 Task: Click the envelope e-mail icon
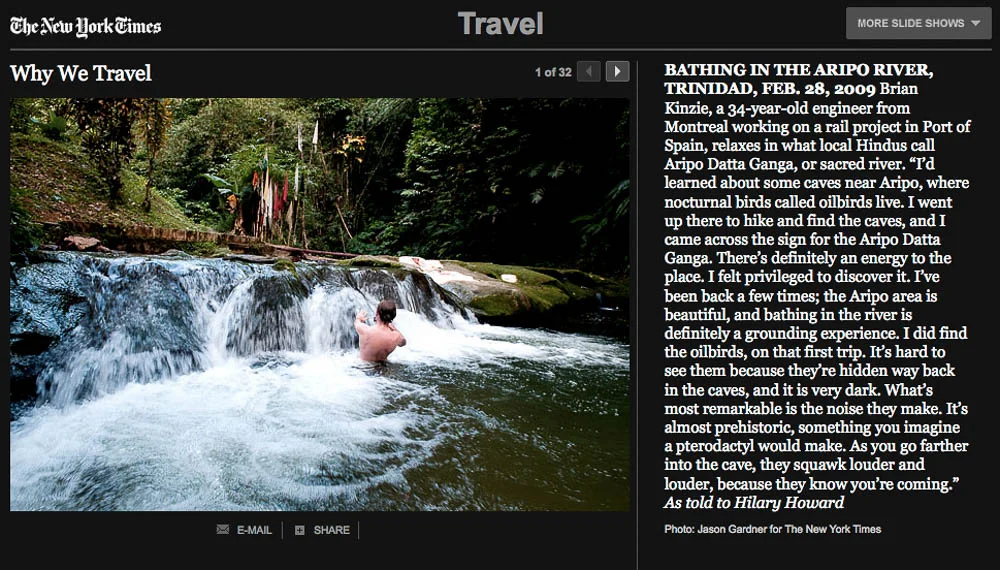pyautogui.click(x=223, y=529)
